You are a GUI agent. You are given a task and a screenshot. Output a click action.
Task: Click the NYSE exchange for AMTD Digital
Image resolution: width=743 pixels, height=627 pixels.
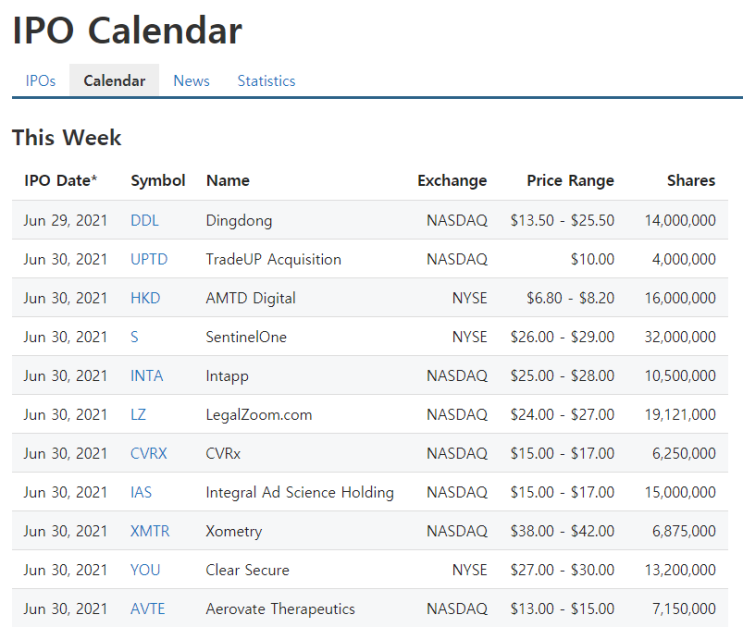pos(470,298)
